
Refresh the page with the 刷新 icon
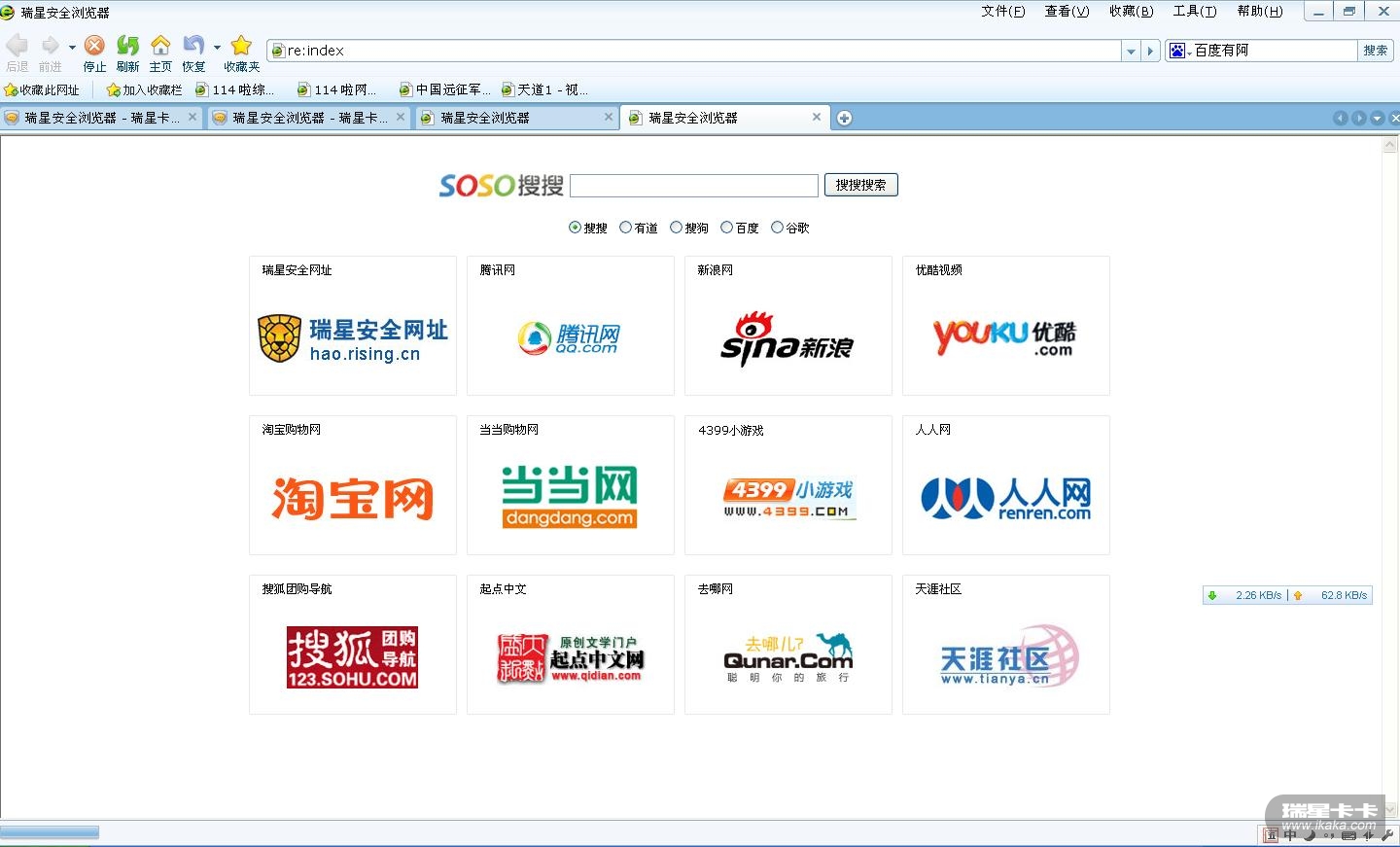[x=127, y=45]
